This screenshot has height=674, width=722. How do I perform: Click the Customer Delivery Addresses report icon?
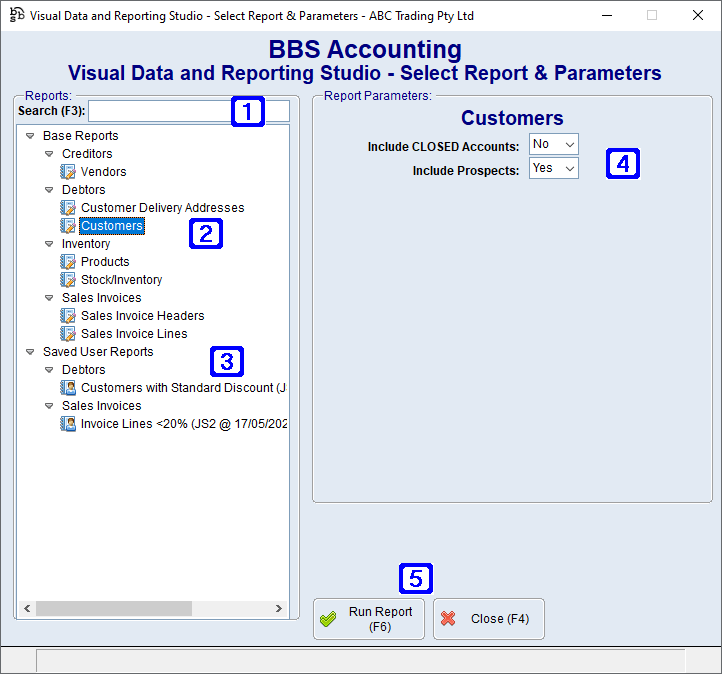coord(68,208)
